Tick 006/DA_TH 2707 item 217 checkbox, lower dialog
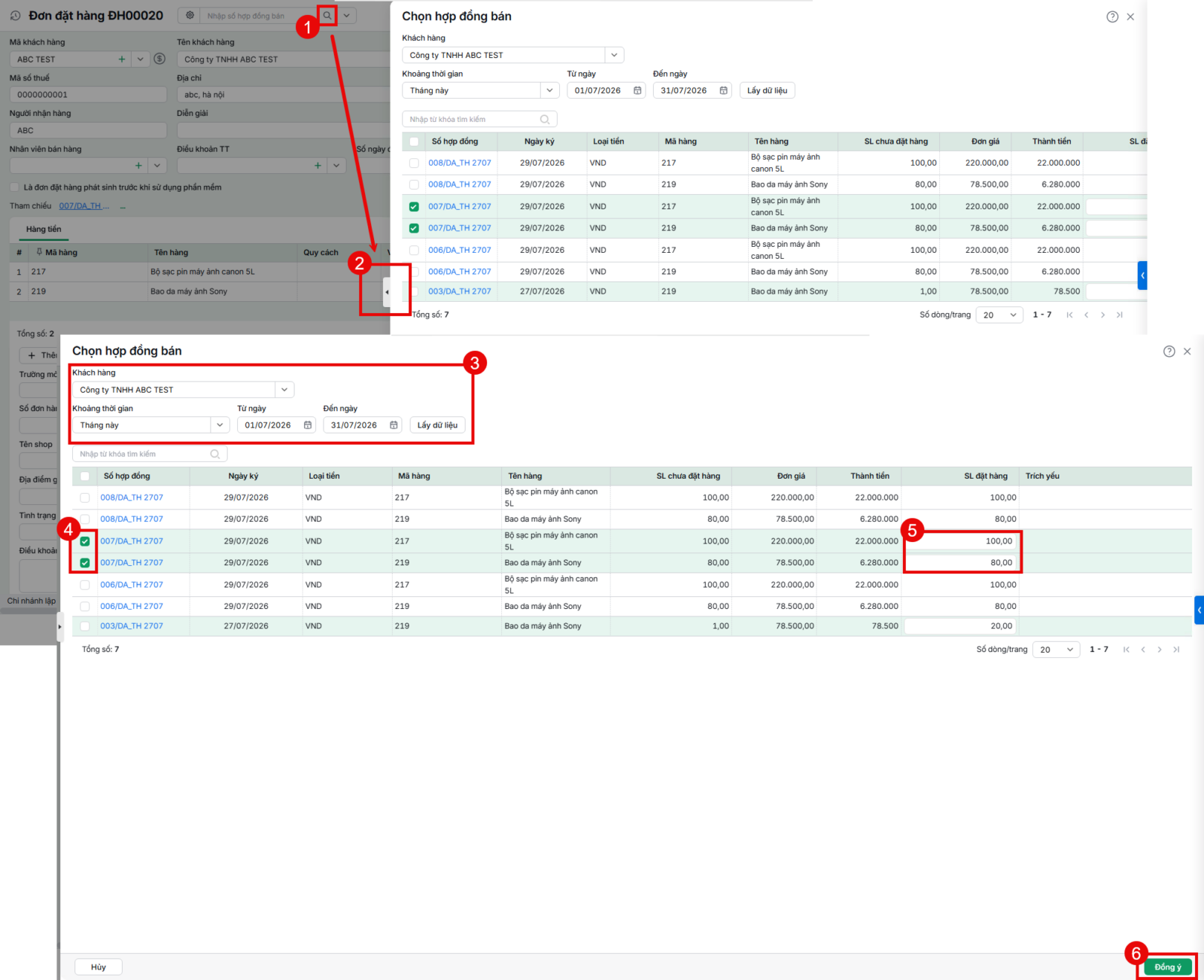Image resolution: width=1204 pixels, height=980 pixels. tap(85, 585)
